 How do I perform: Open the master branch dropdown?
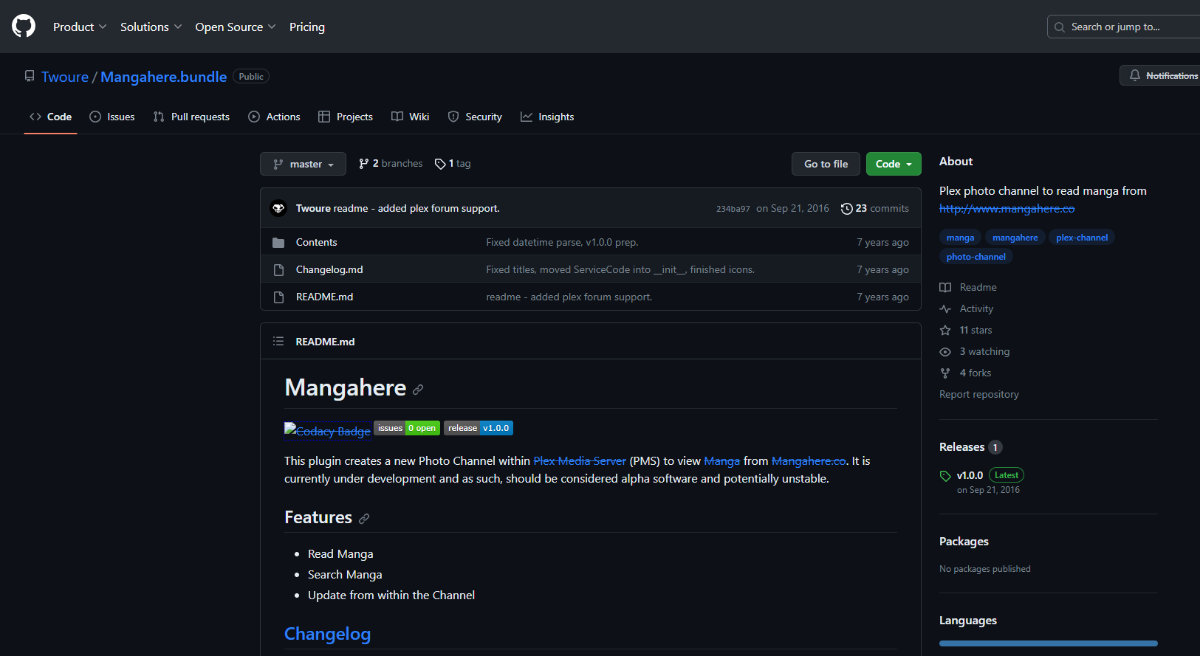coord(303,164)
